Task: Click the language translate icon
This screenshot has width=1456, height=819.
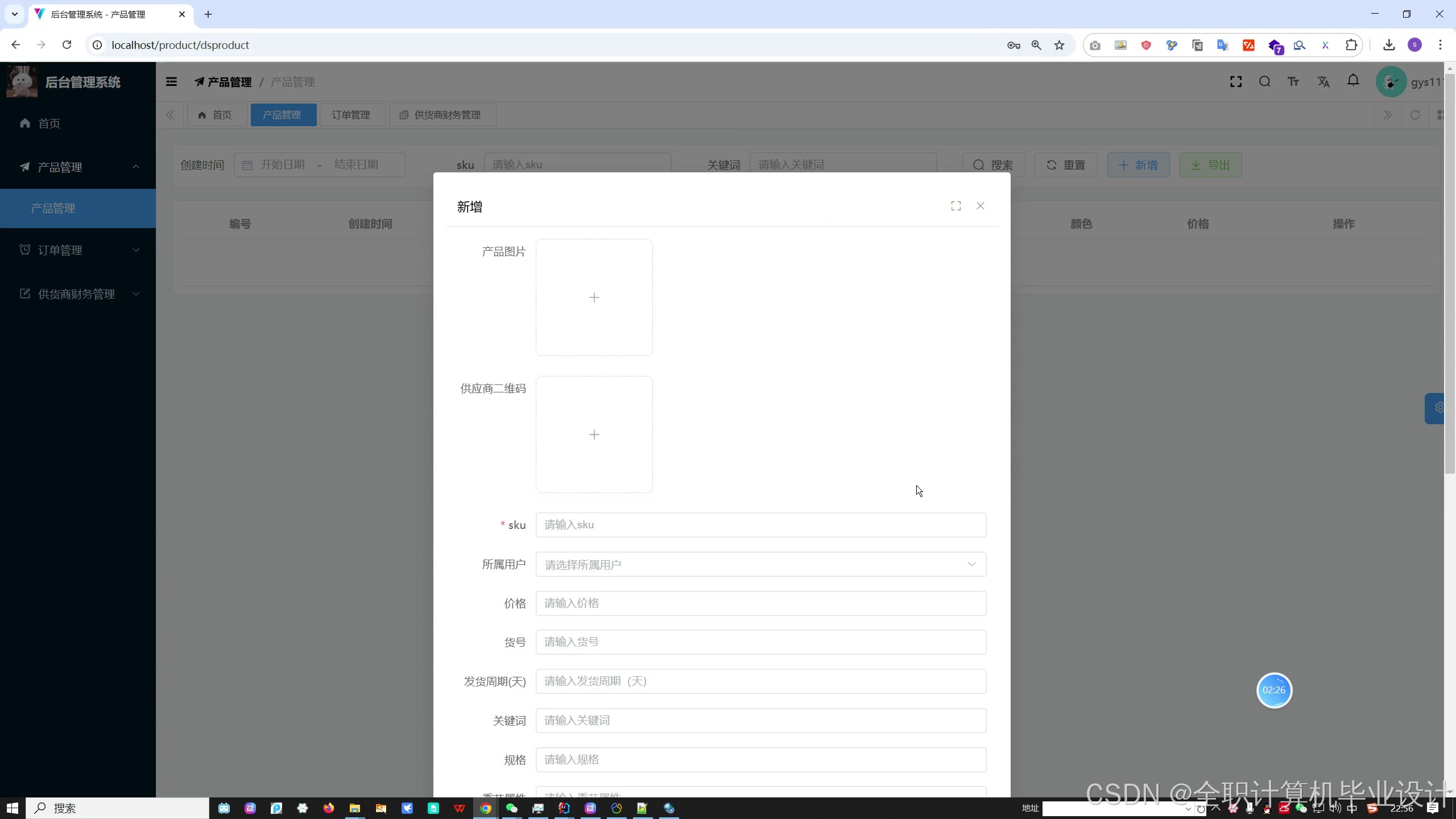Action: (1323, 82)
